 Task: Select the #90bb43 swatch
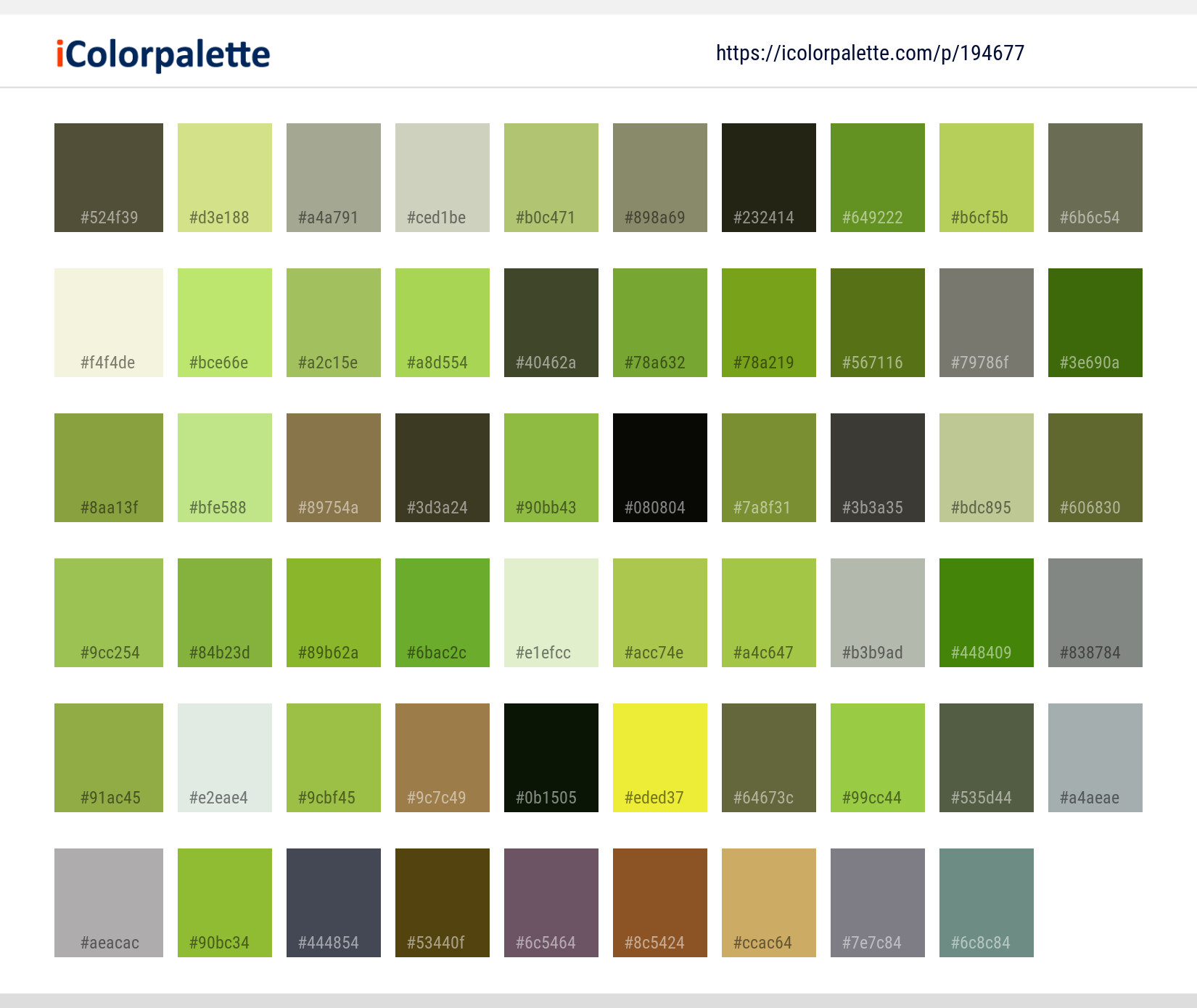551,468
